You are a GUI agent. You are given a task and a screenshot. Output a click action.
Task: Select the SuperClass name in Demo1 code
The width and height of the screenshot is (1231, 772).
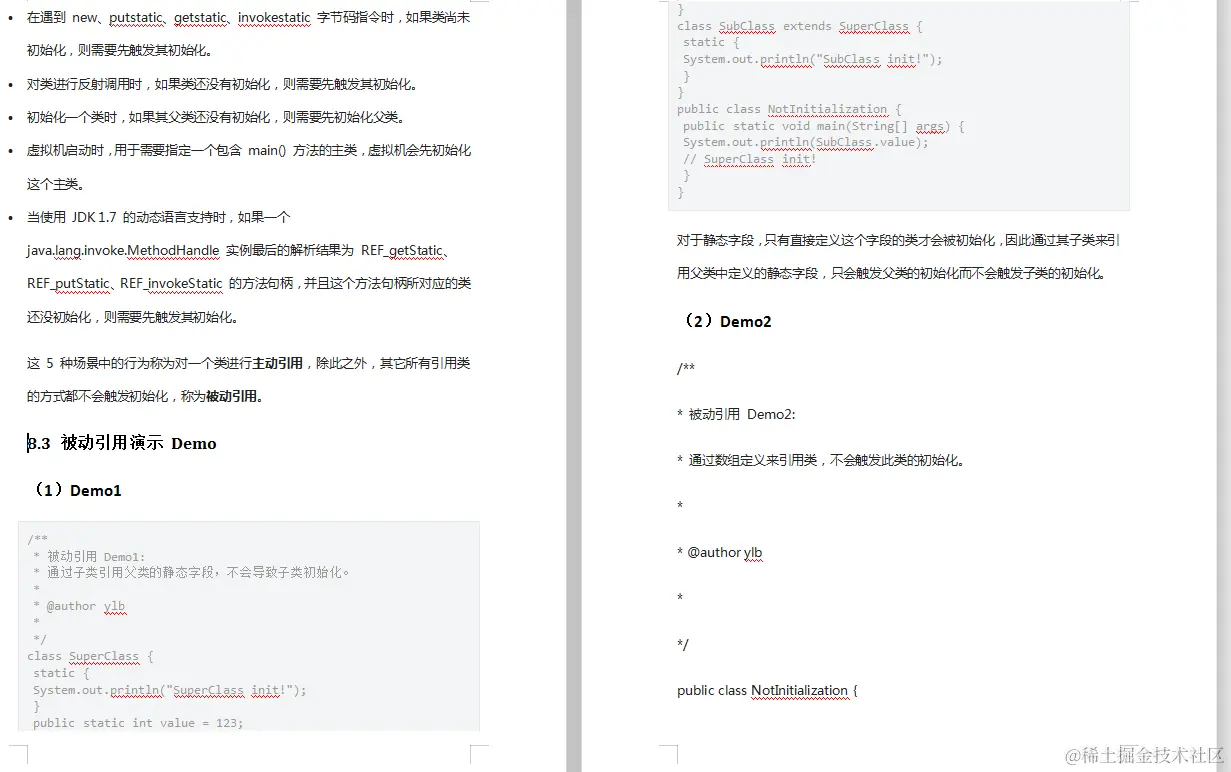coord(103,656)
